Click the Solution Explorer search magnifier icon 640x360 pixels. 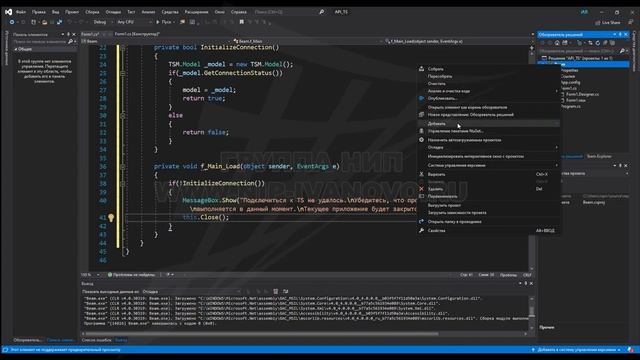(622, 51)
